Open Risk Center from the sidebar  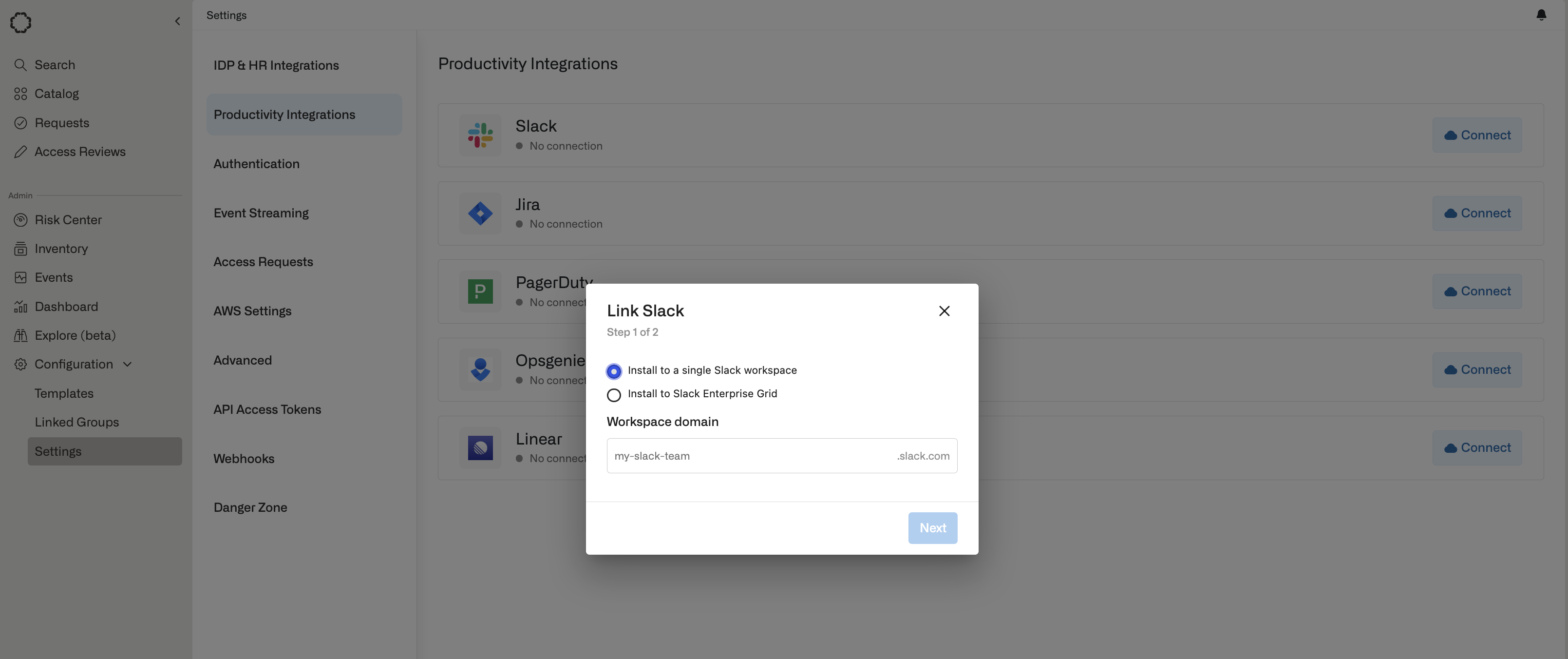(x=68, y=220)
